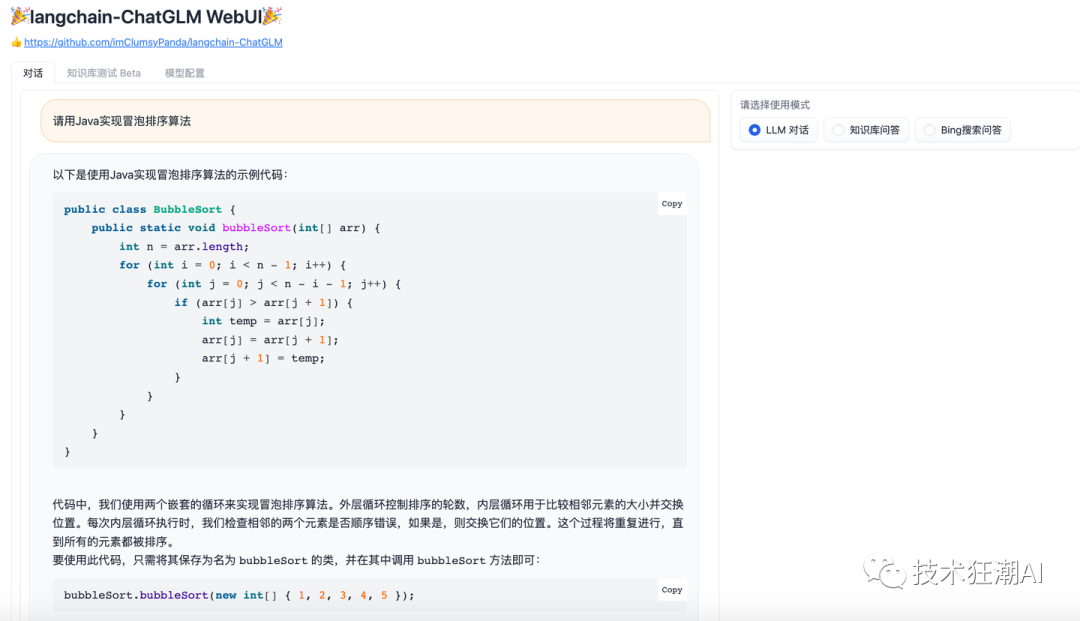Click the line arr[j + 1] = temp
Image resolution: width=1080 pixels, height=621 pixels.
click(263, 358)
